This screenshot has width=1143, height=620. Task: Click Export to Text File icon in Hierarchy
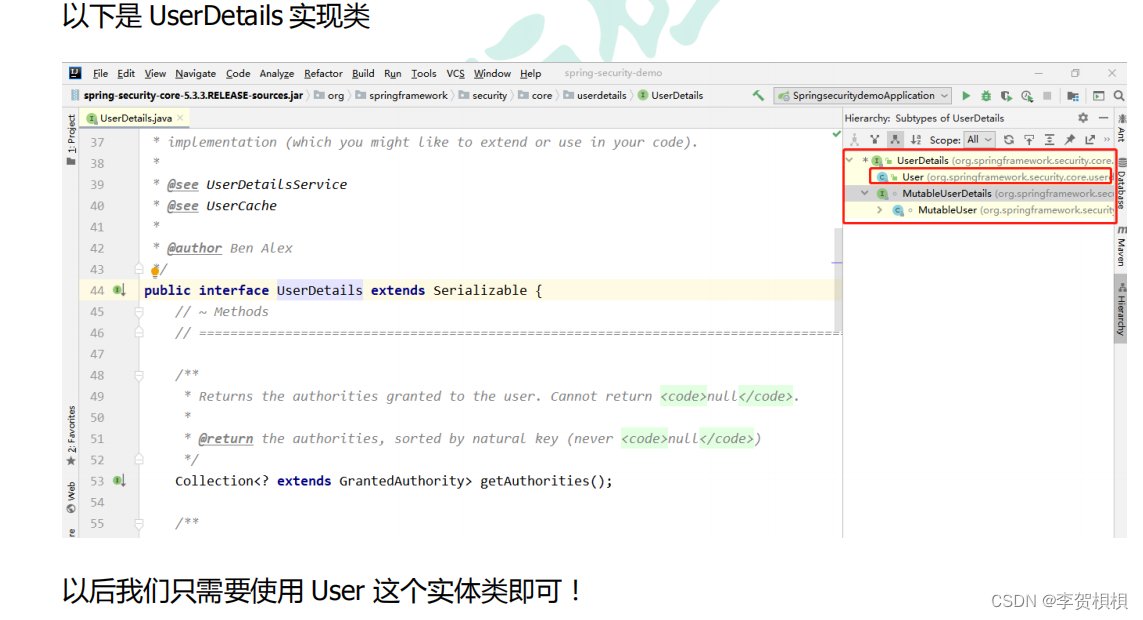[x=1090, y=139]
